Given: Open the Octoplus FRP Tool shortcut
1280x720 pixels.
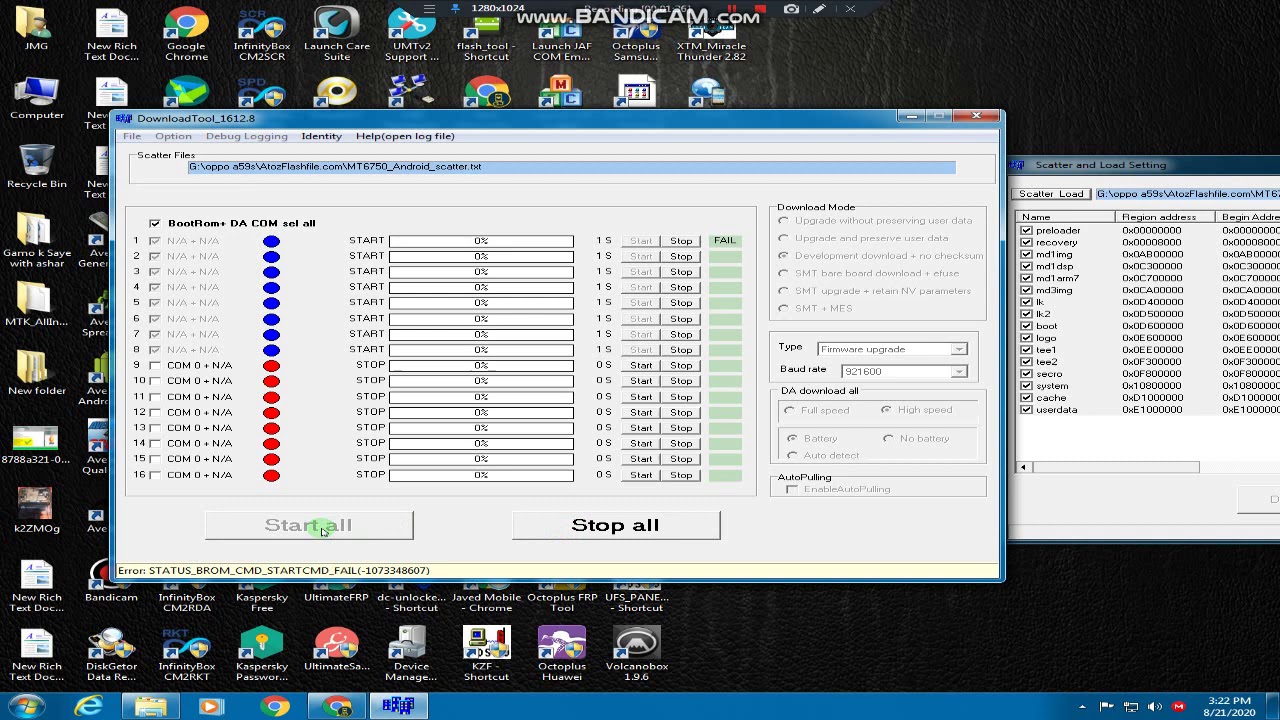Looking at the screenshot, I should click(562, 600).
